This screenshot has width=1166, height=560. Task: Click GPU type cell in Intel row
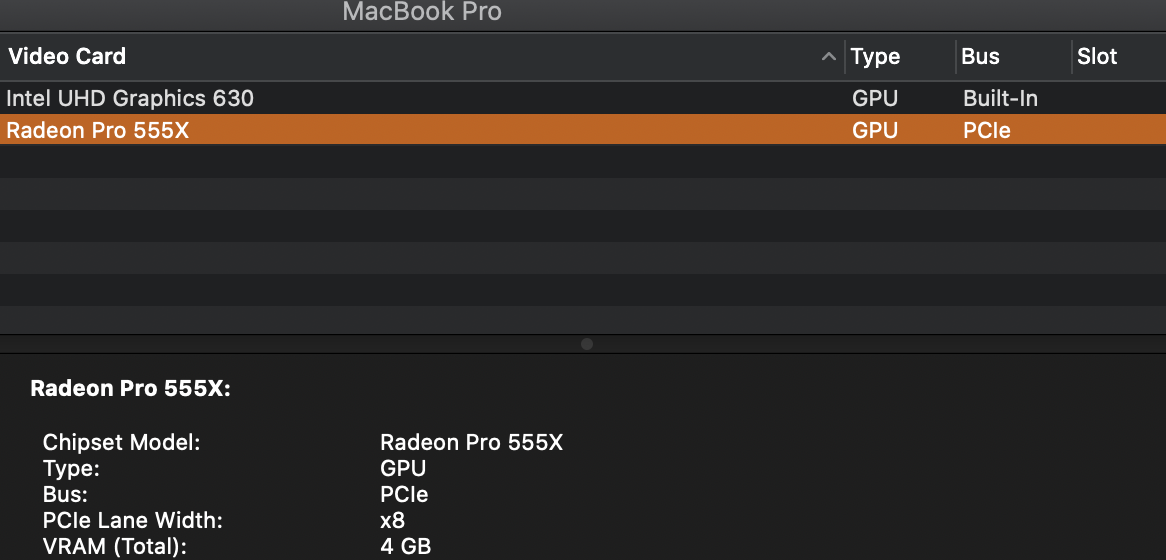pyautogui.click(x=874, y=98)
